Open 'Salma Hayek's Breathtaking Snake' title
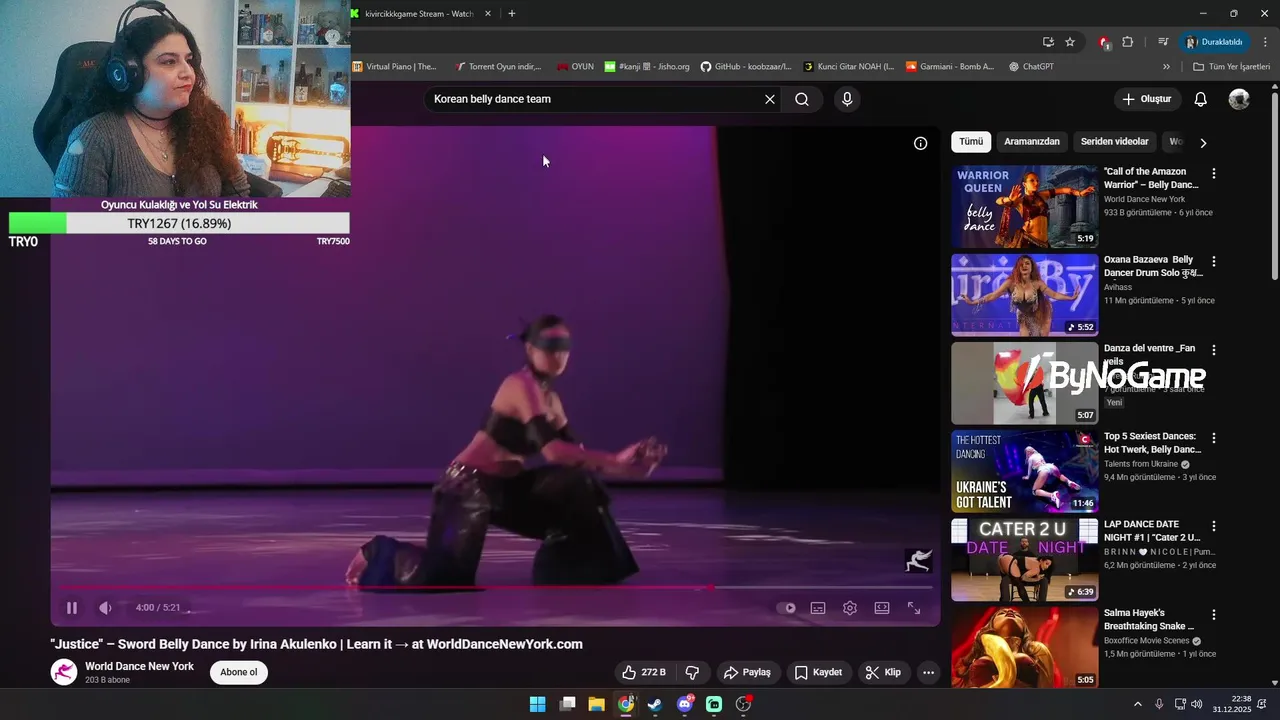Screen dimensions: 1280x720 [1149, 619]
